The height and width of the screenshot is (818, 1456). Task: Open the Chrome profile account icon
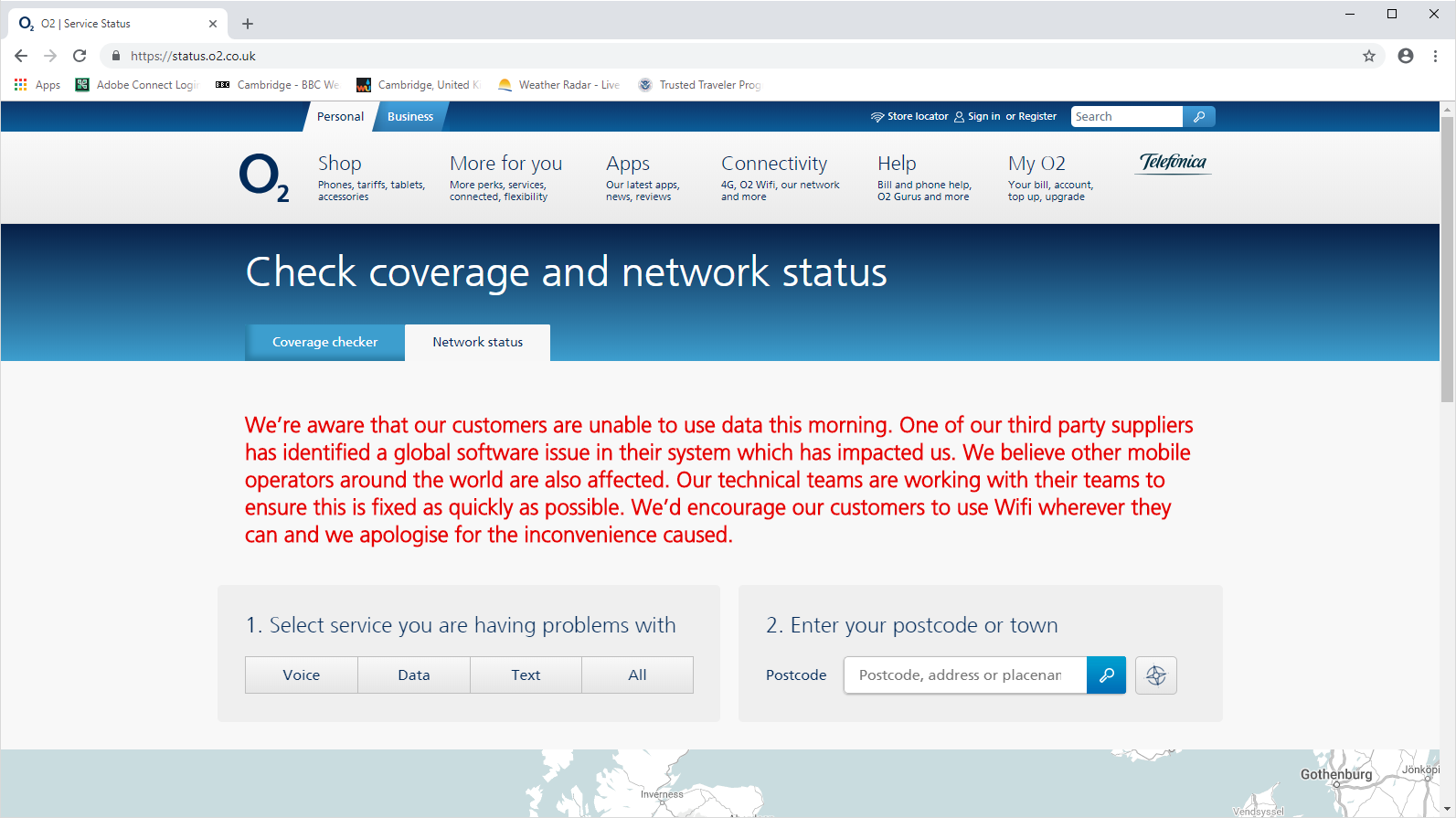point(1406,56)
